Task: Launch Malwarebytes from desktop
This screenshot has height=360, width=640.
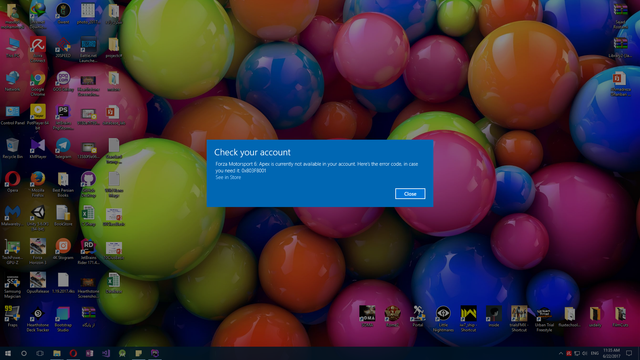Action: pos(12,216)
